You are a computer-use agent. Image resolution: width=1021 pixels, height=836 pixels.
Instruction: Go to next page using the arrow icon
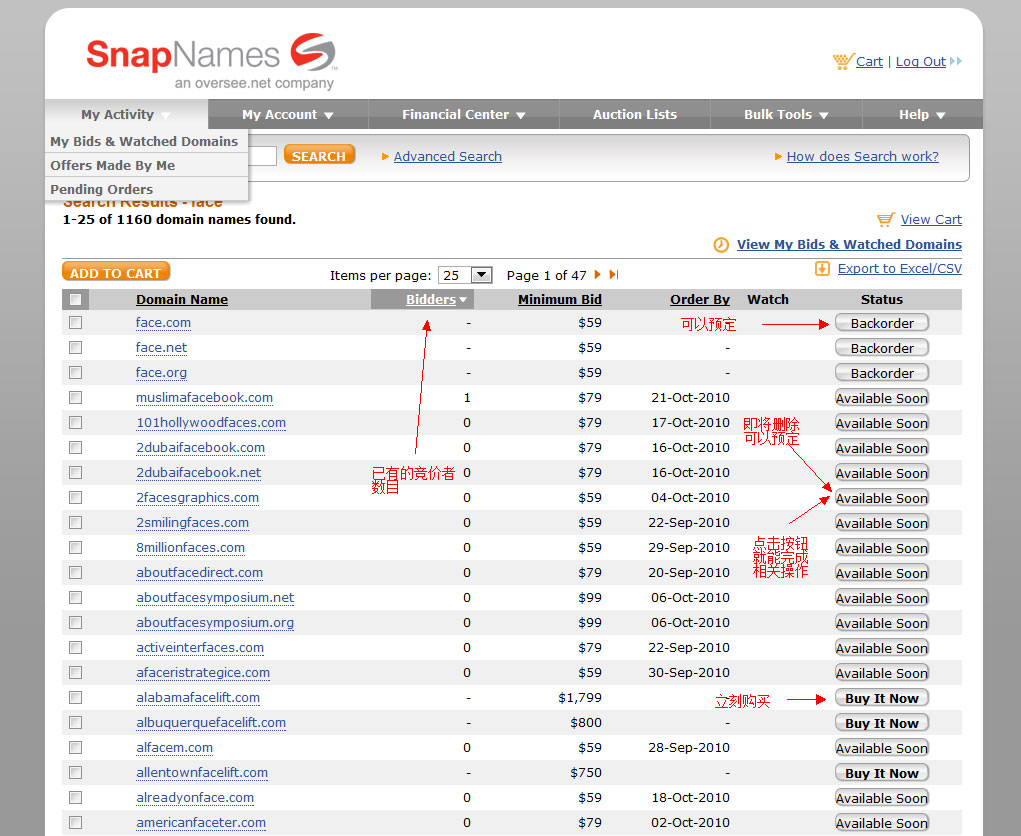point(597,275)
